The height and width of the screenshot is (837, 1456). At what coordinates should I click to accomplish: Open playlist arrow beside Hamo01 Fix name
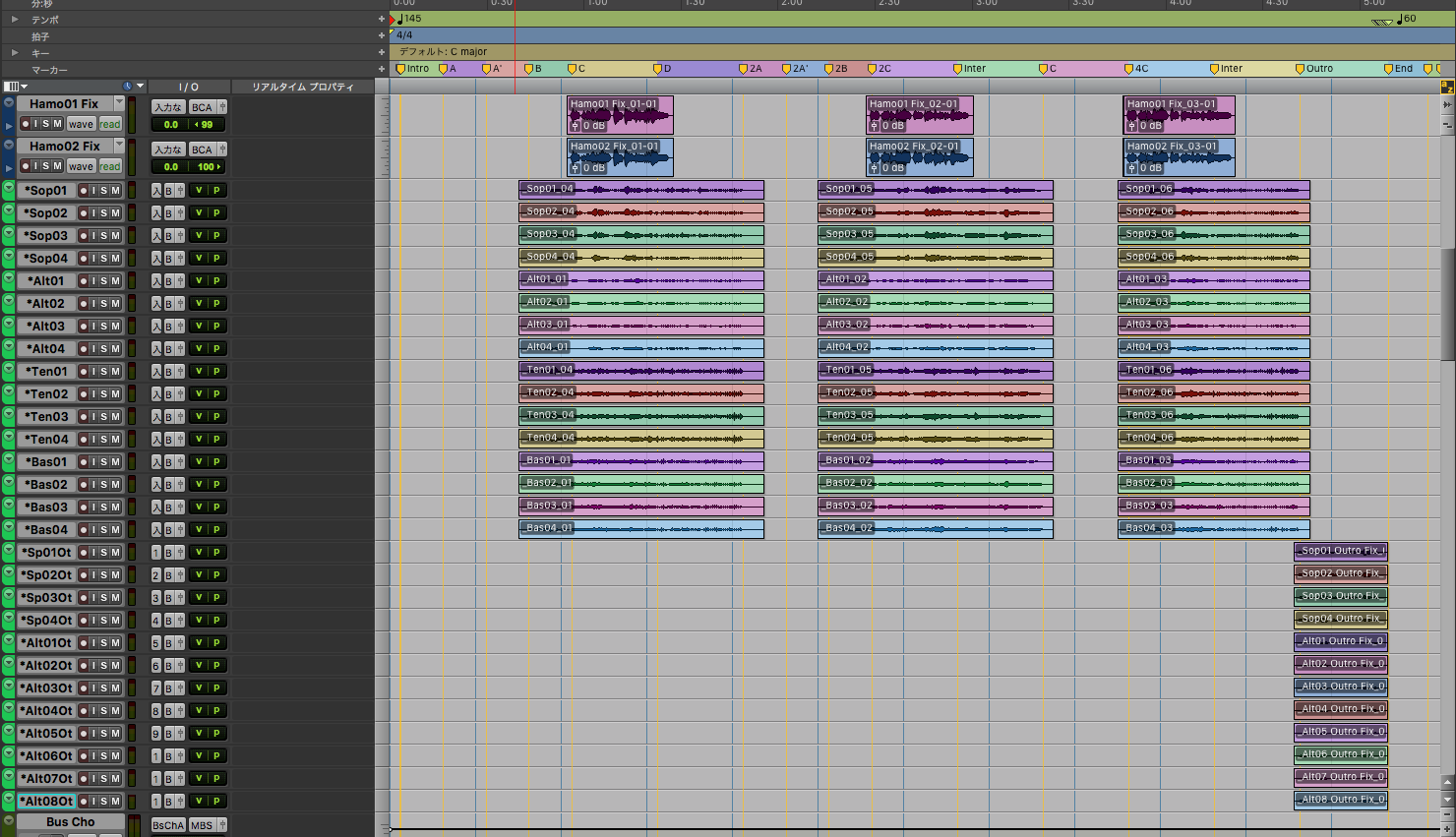[119, 103]
